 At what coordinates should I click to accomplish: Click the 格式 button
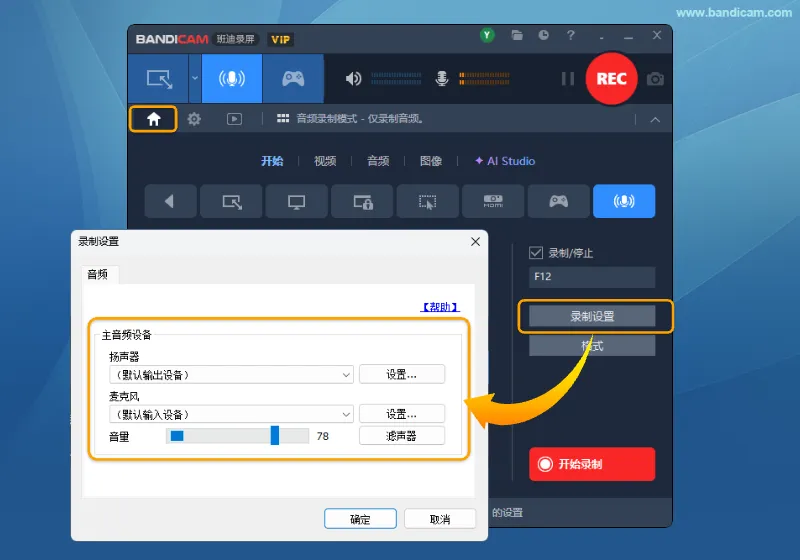pyautogui.click(x=592, y=346)
